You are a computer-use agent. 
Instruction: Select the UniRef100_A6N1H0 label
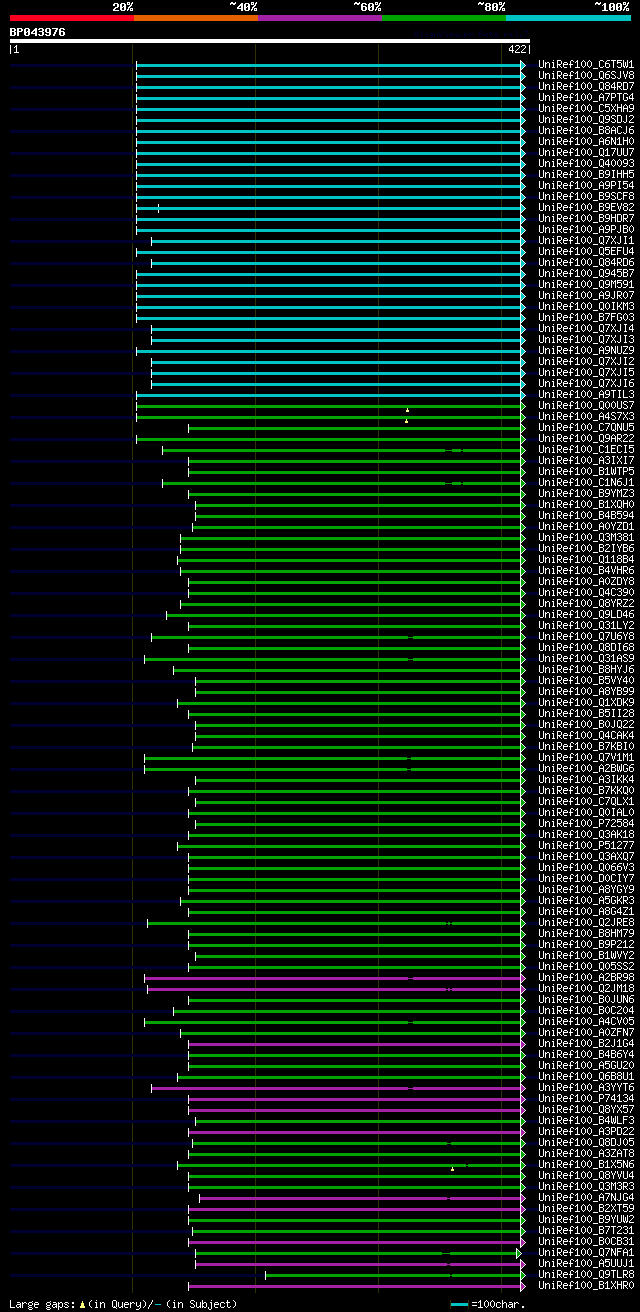tap(586, 141)
